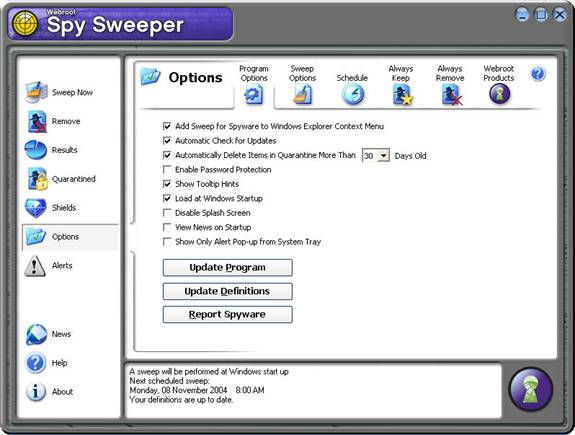Click the Update Program button
The width and height of the screenshot is (575, 435).
coord(228,268)
